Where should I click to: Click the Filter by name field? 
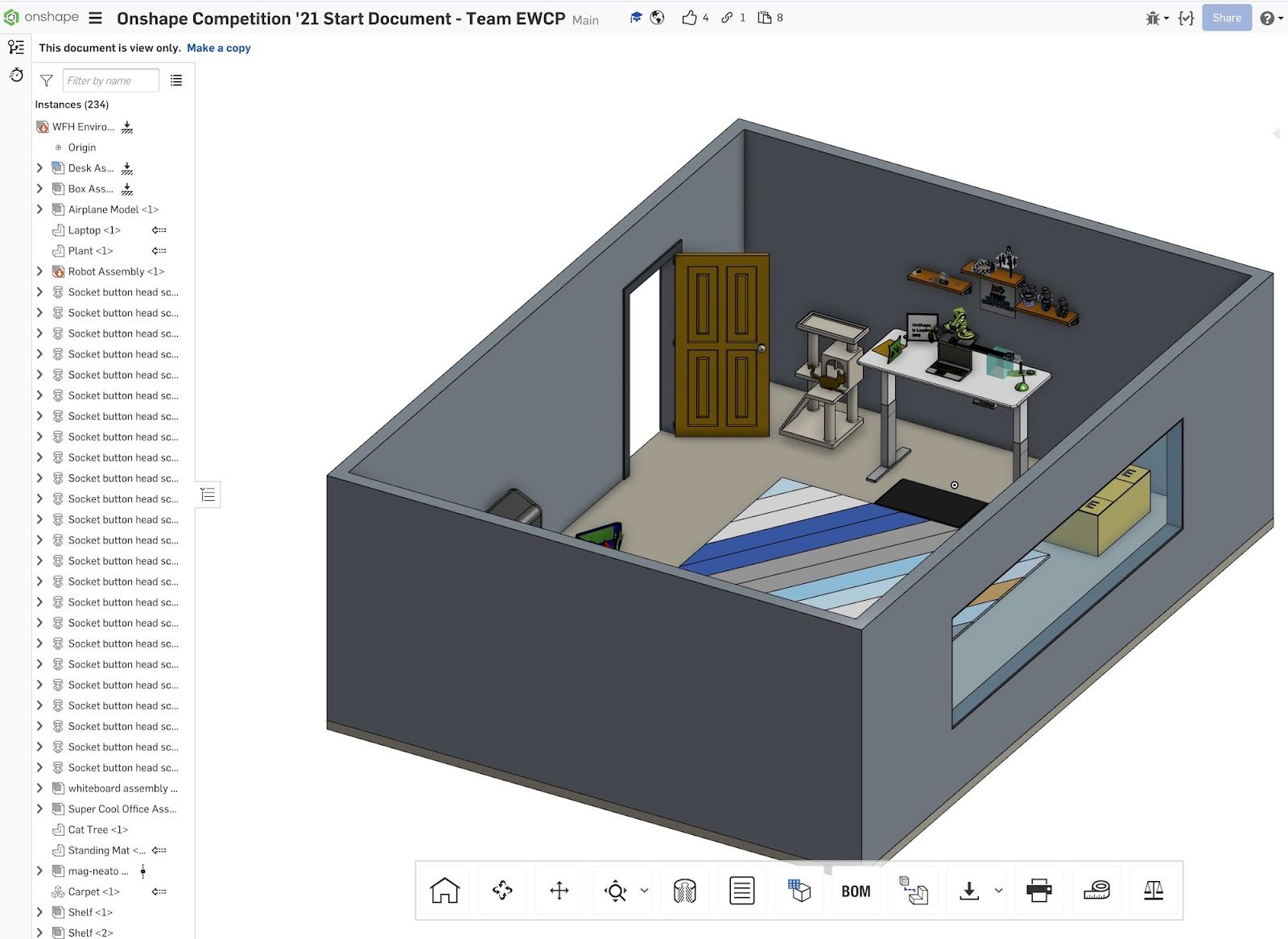pyautogui.click(x=110, y=81)
